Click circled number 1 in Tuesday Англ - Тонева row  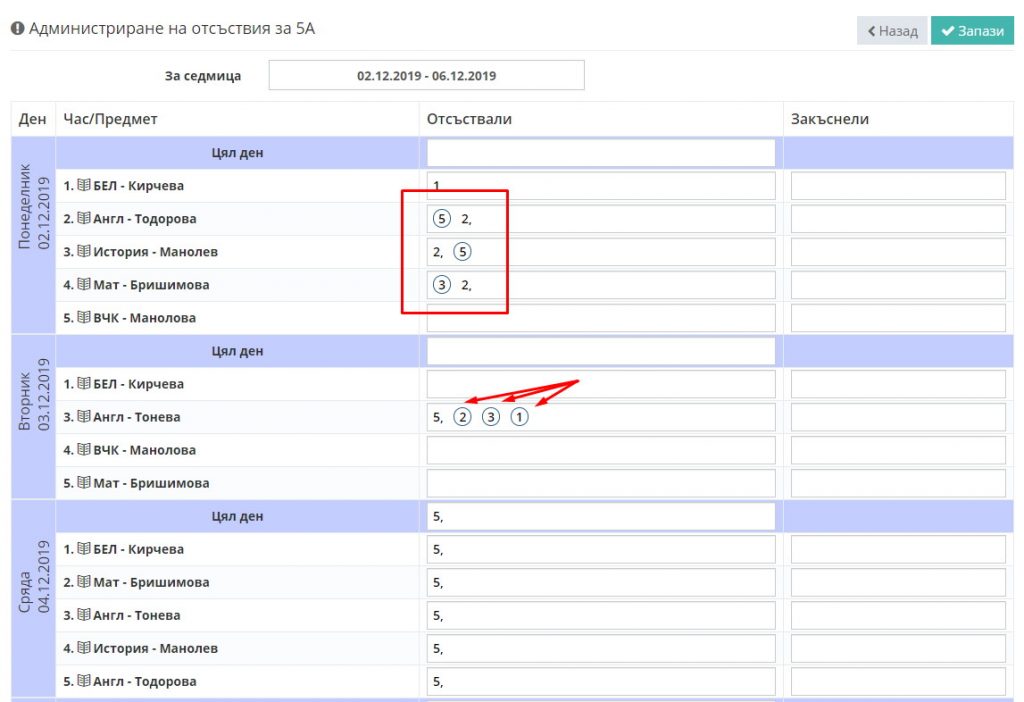click(x=519, y=417)
